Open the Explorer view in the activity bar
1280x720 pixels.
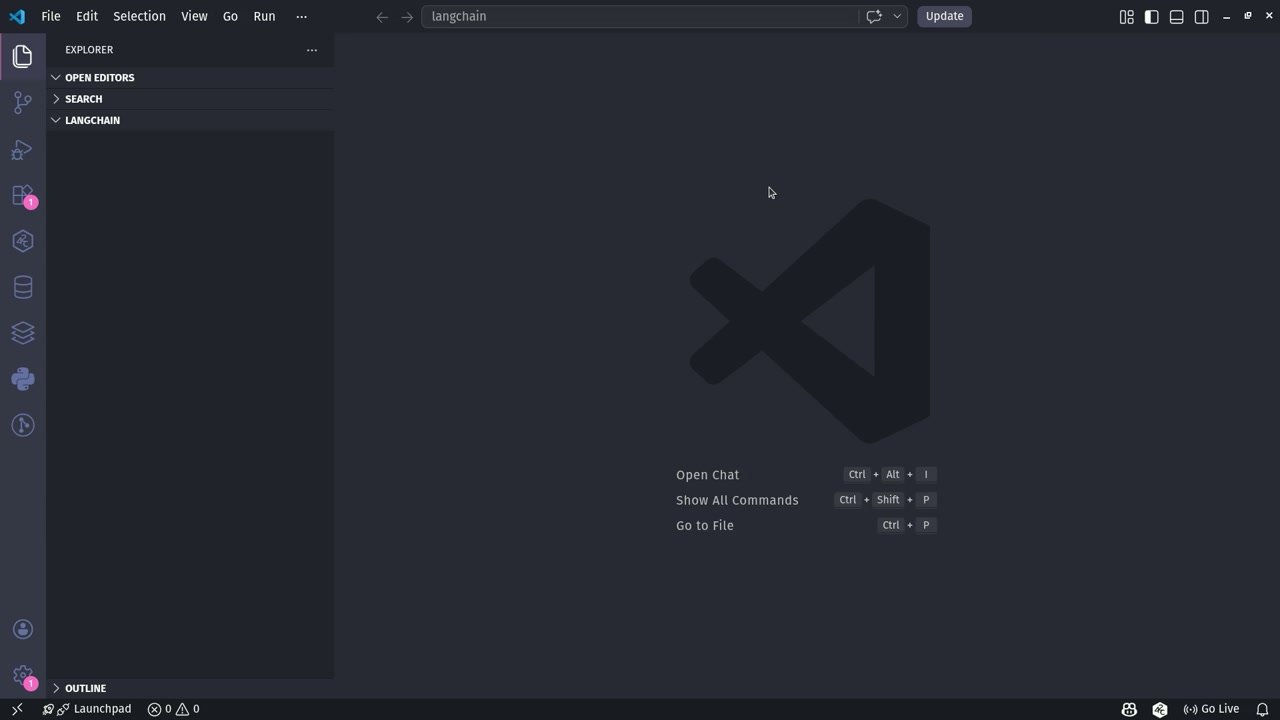[x=22, y=56]
